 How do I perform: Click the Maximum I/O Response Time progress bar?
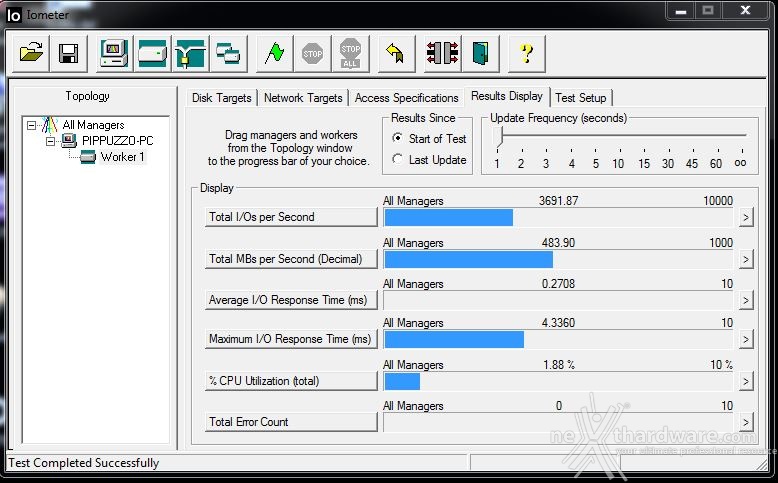click(x=558, y=340)
